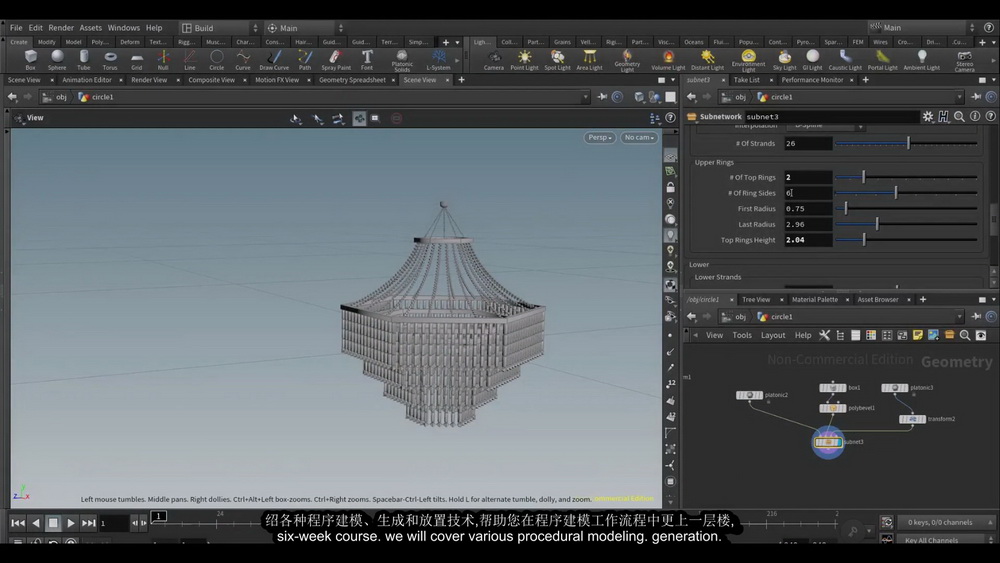Add a Geometry Light
This screenshot has width=1000, height=563.
628,61
